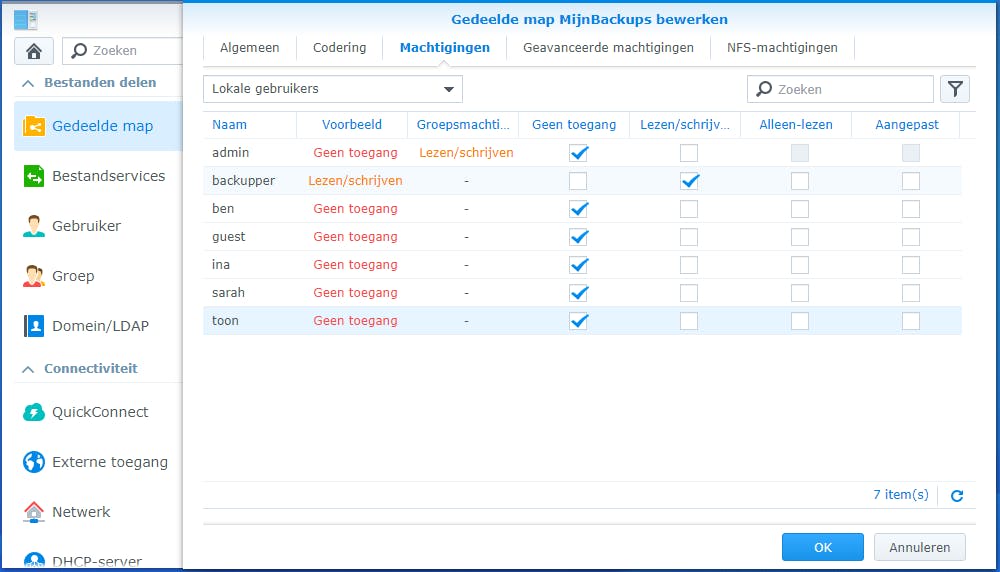The image size is (1000, 572).
Task: Open the Groep icon in sidebar
Action: (34, 276)
